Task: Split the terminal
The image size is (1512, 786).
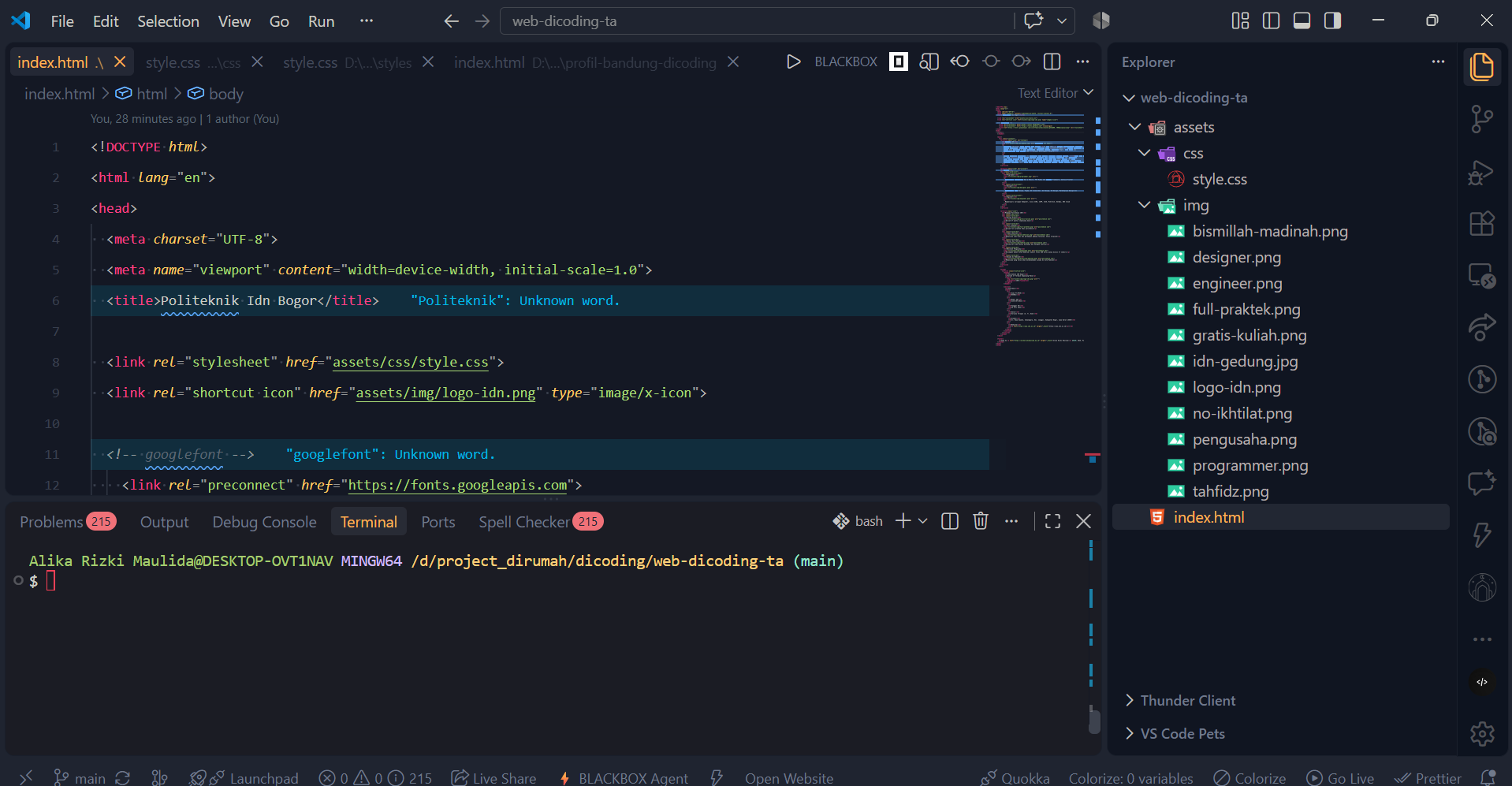Action: click(x=950, y=521)
